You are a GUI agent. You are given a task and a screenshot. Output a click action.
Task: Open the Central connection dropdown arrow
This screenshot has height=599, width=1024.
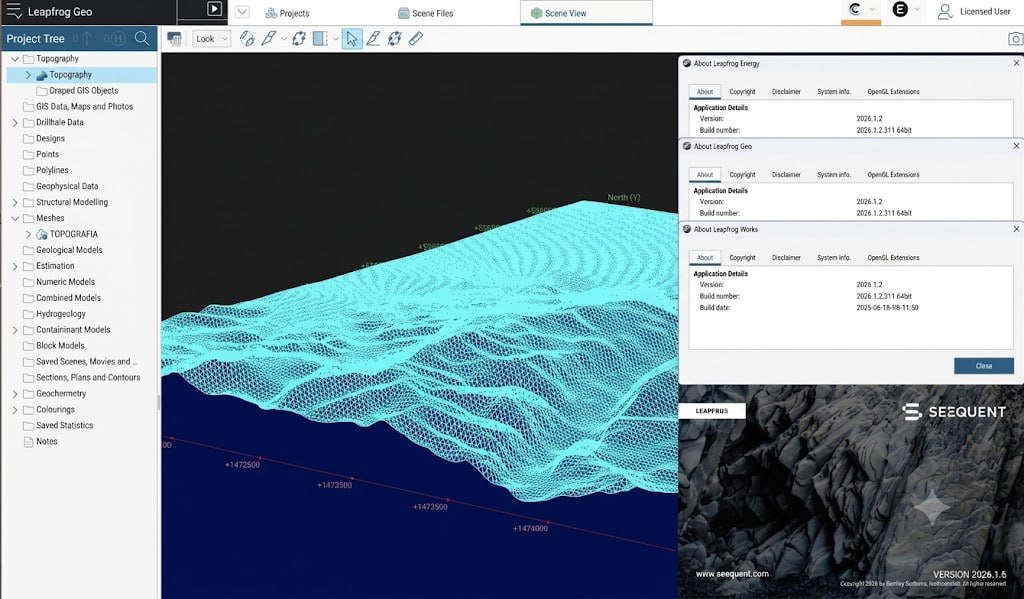coord(872,9)
